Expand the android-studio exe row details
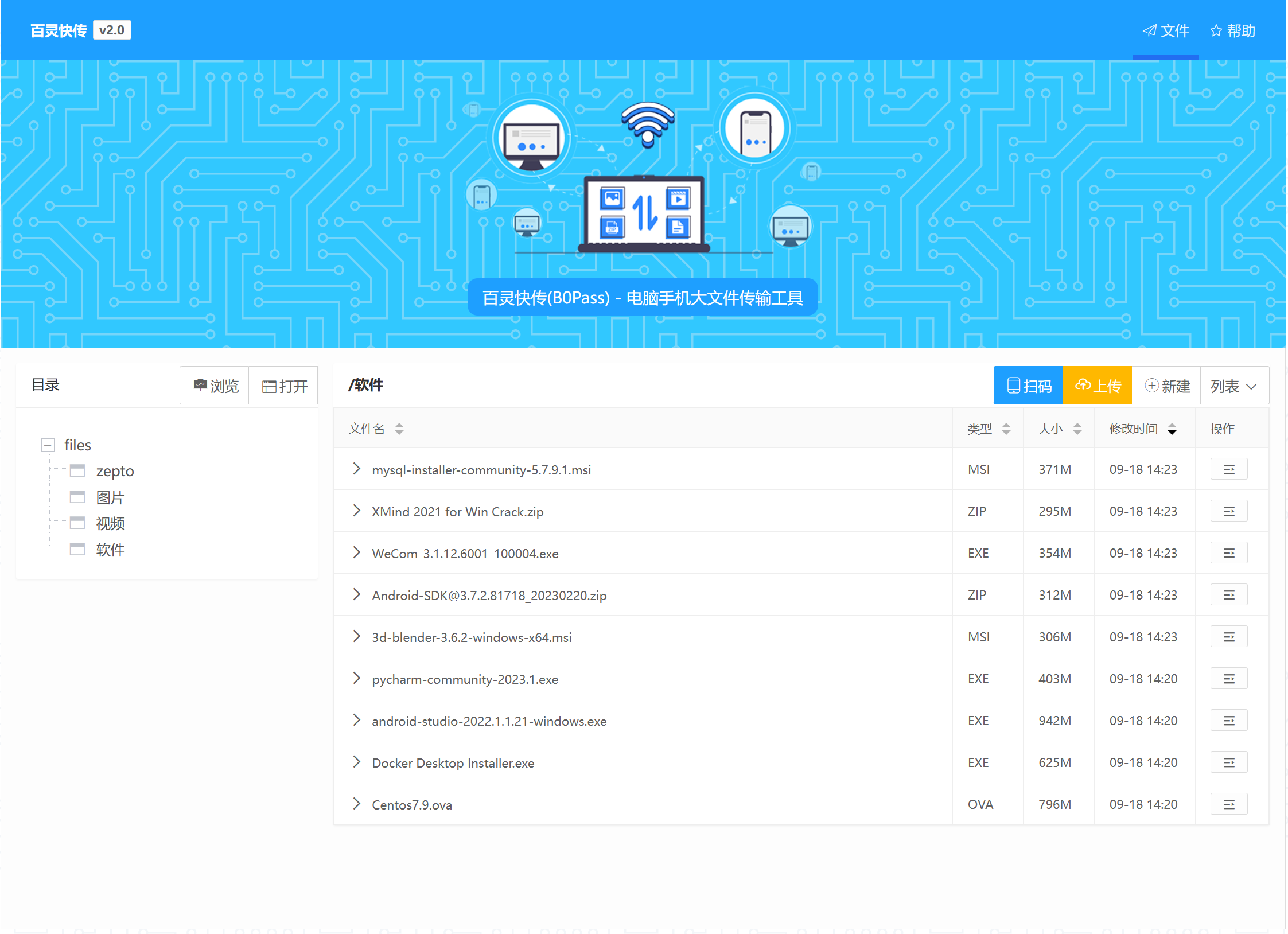The image size is (1288, 934). click(356, 720)
